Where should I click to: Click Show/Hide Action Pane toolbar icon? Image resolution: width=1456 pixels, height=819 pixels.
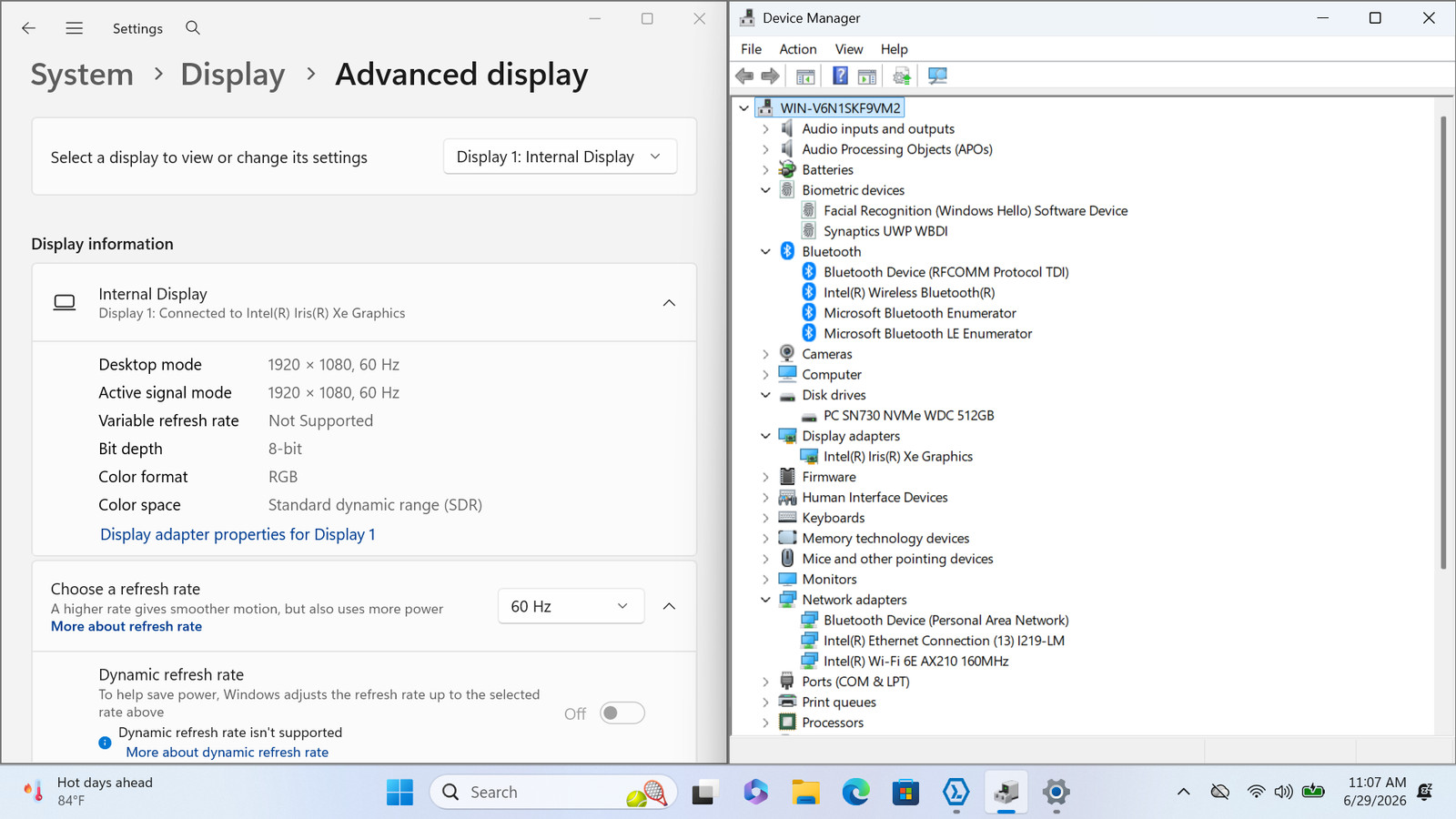pyautogui.click(x=867, y=76)
